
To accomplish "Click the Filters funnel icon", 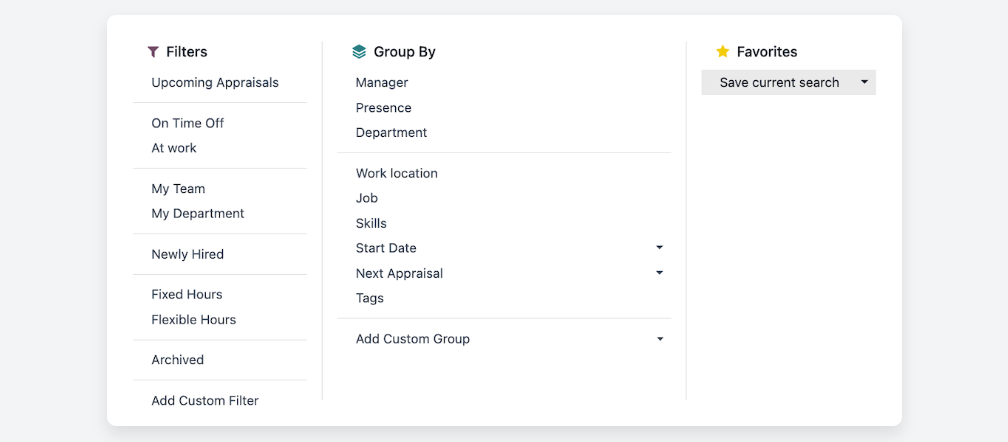I will coord(153,52).
